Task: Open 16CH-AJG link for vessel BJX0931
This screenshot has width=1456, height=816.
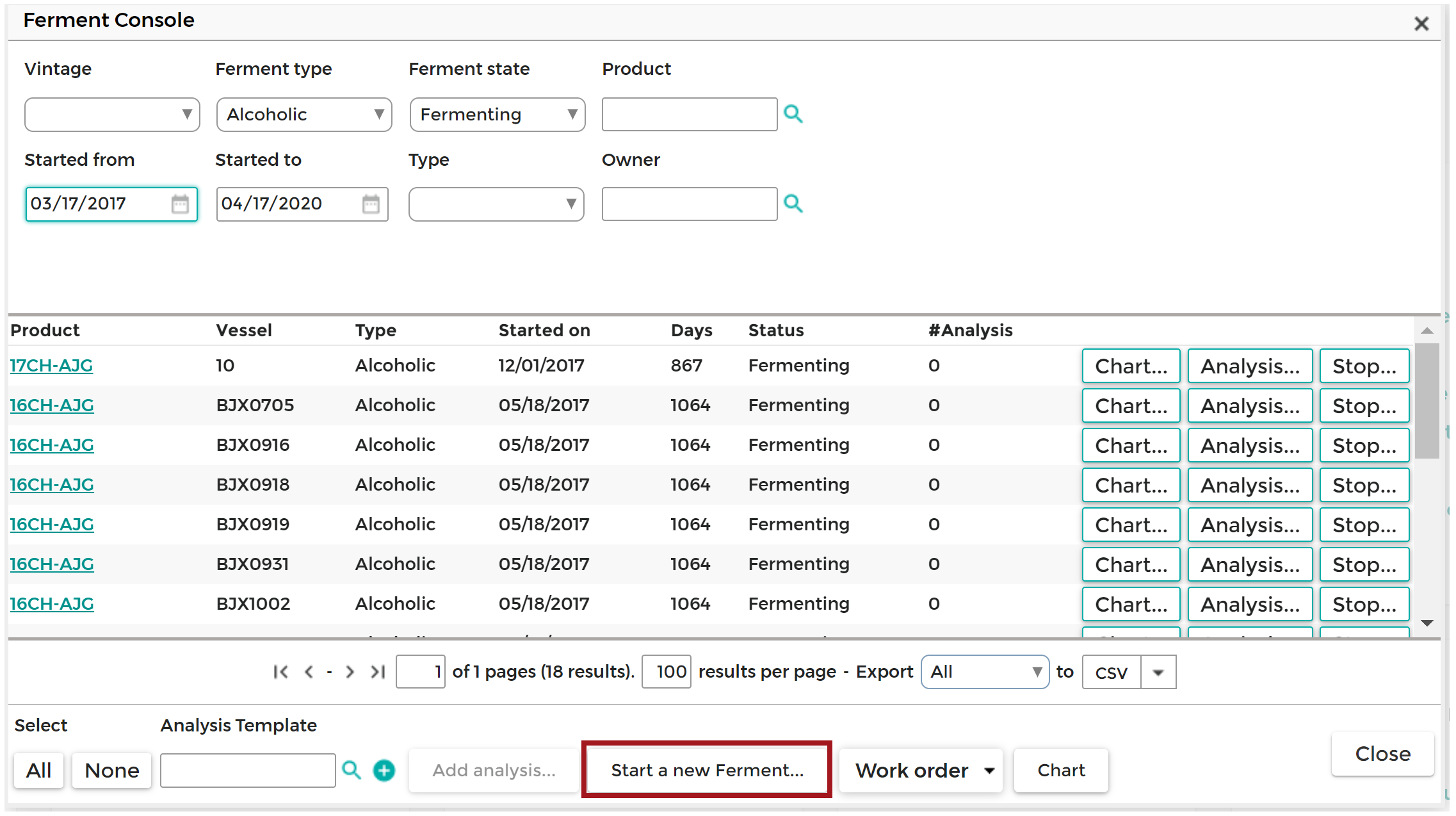Action: click(52, 564)
